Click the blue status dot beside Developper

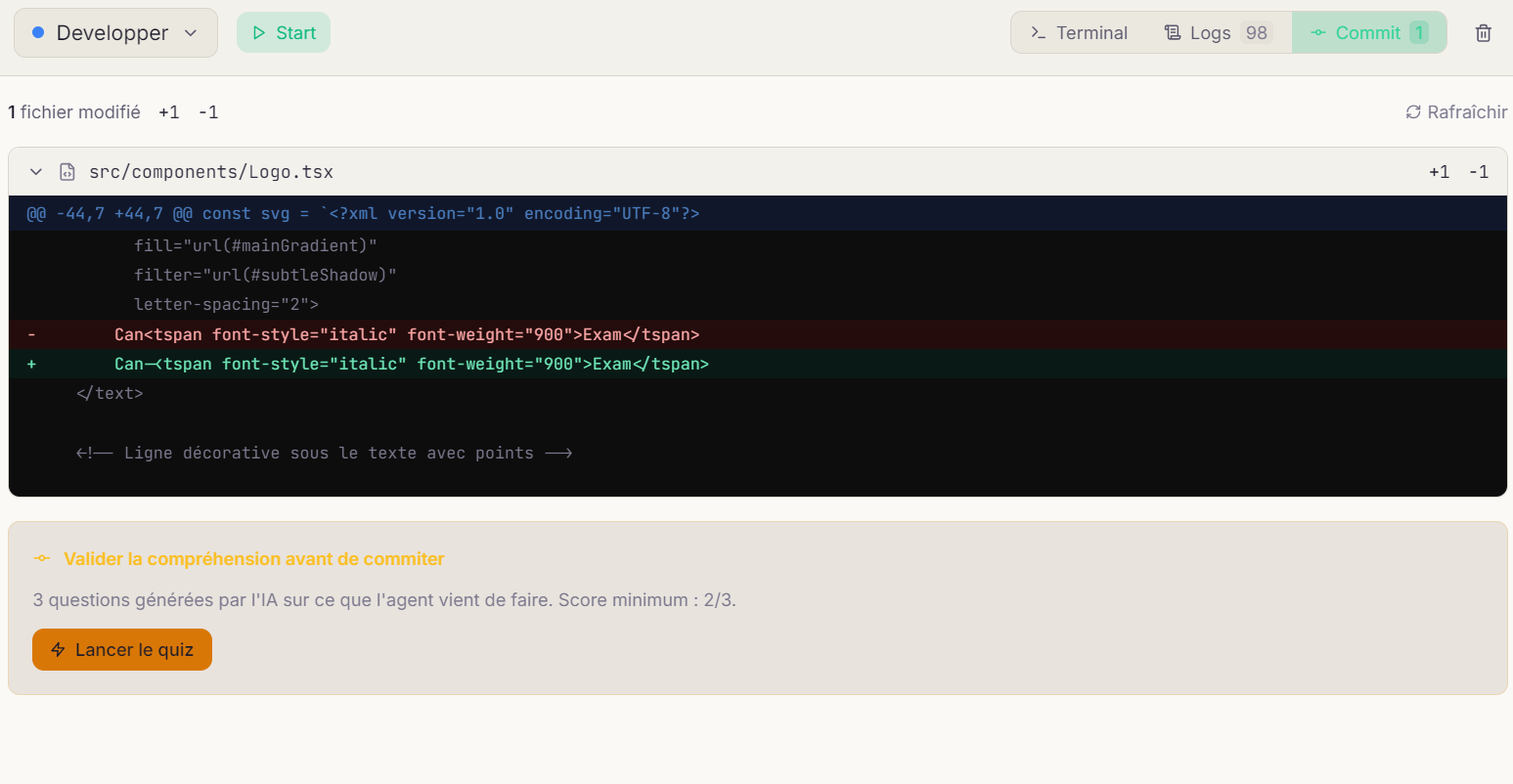[38, 32]
